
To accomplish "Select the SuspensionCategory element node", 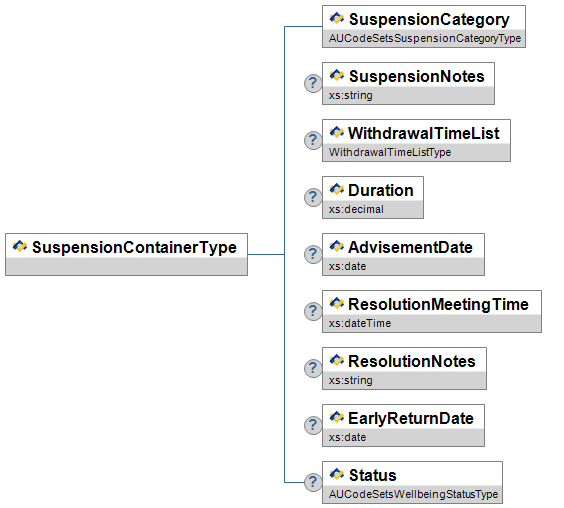I will (x=424, y=26).
